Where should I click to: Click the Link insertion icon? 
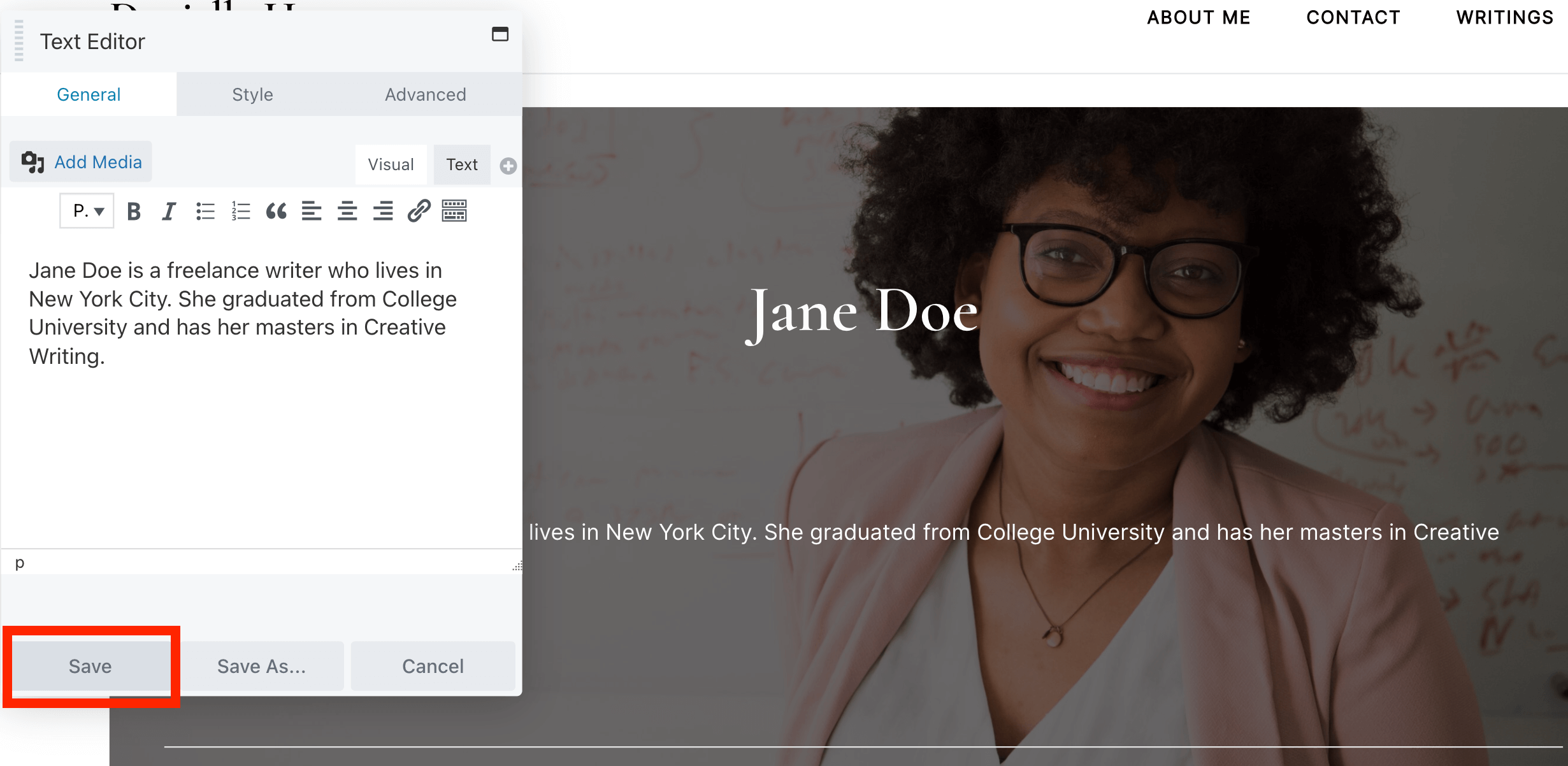419,211
